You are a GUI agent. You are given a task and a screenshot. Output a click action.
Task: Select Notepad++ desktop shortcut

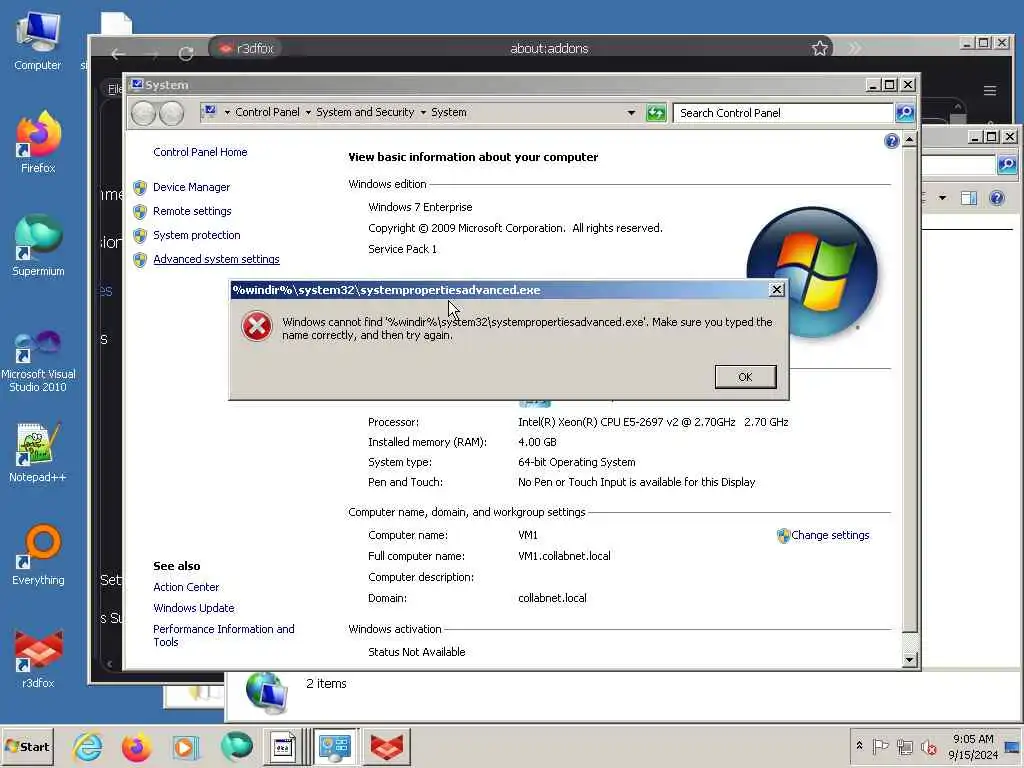(38, 452)
